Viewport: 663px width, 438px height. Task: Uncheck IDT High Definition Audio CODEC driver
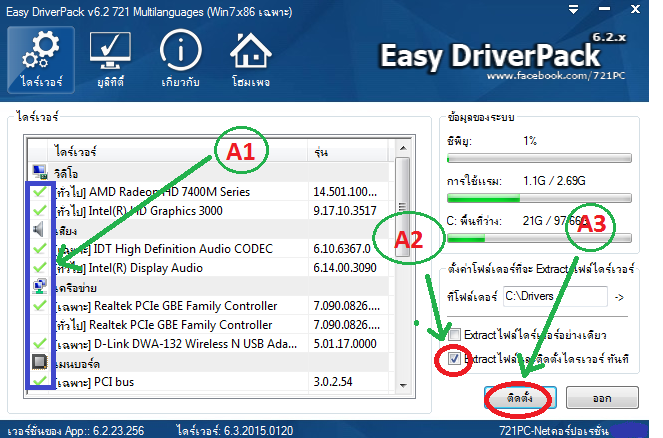click(x=40, y=248)
